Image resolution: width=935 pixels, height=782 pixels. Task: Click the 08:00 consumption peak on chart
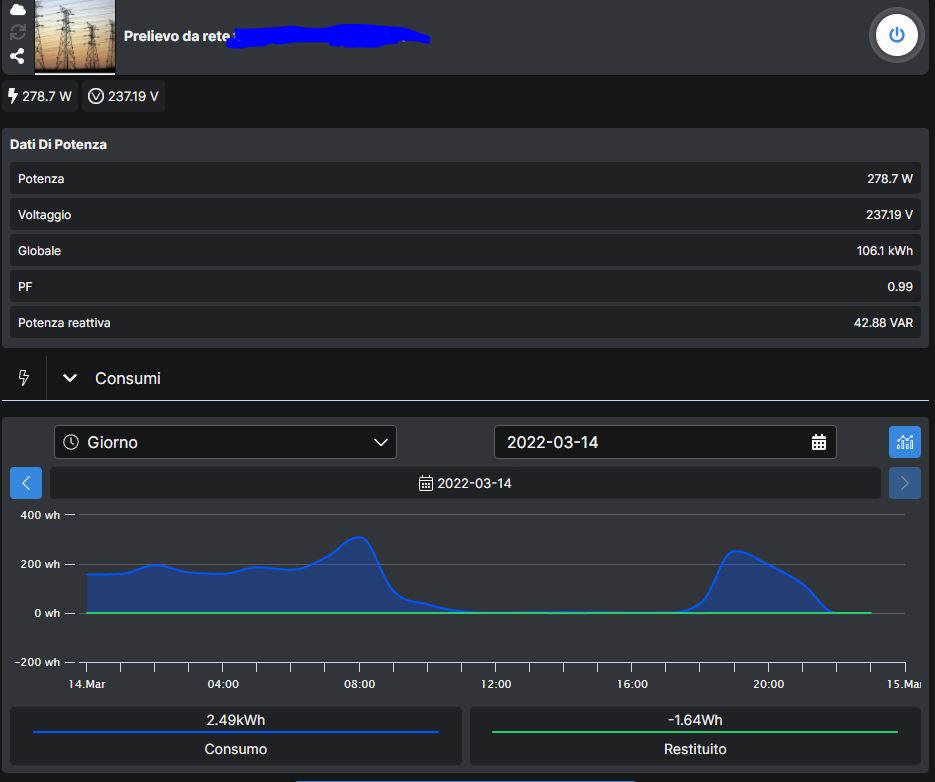pos(359,539)
